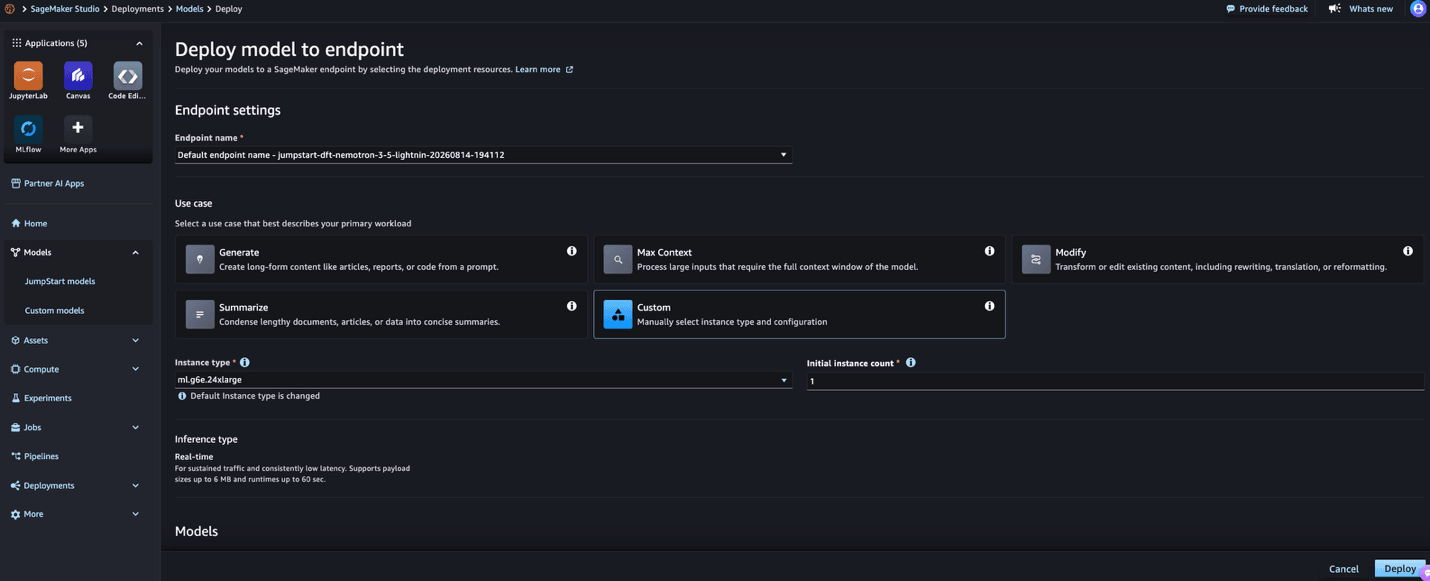Viewport: 1430px width, 581px height.
Task: Open the MLflow application icon
Action: pos(28,129)
